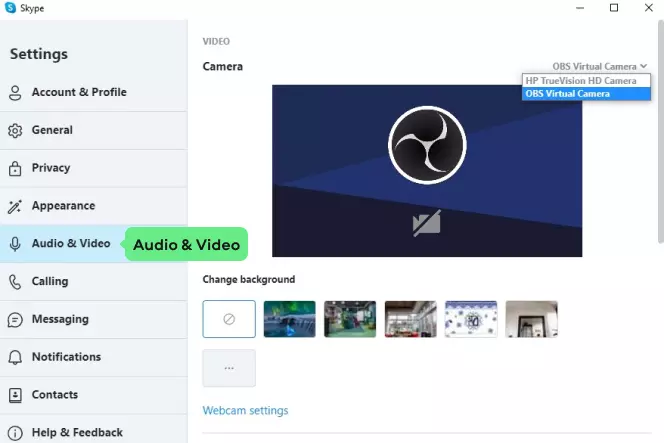
Task: Select the office lounge background thumbnail
Action: (410, 319)
